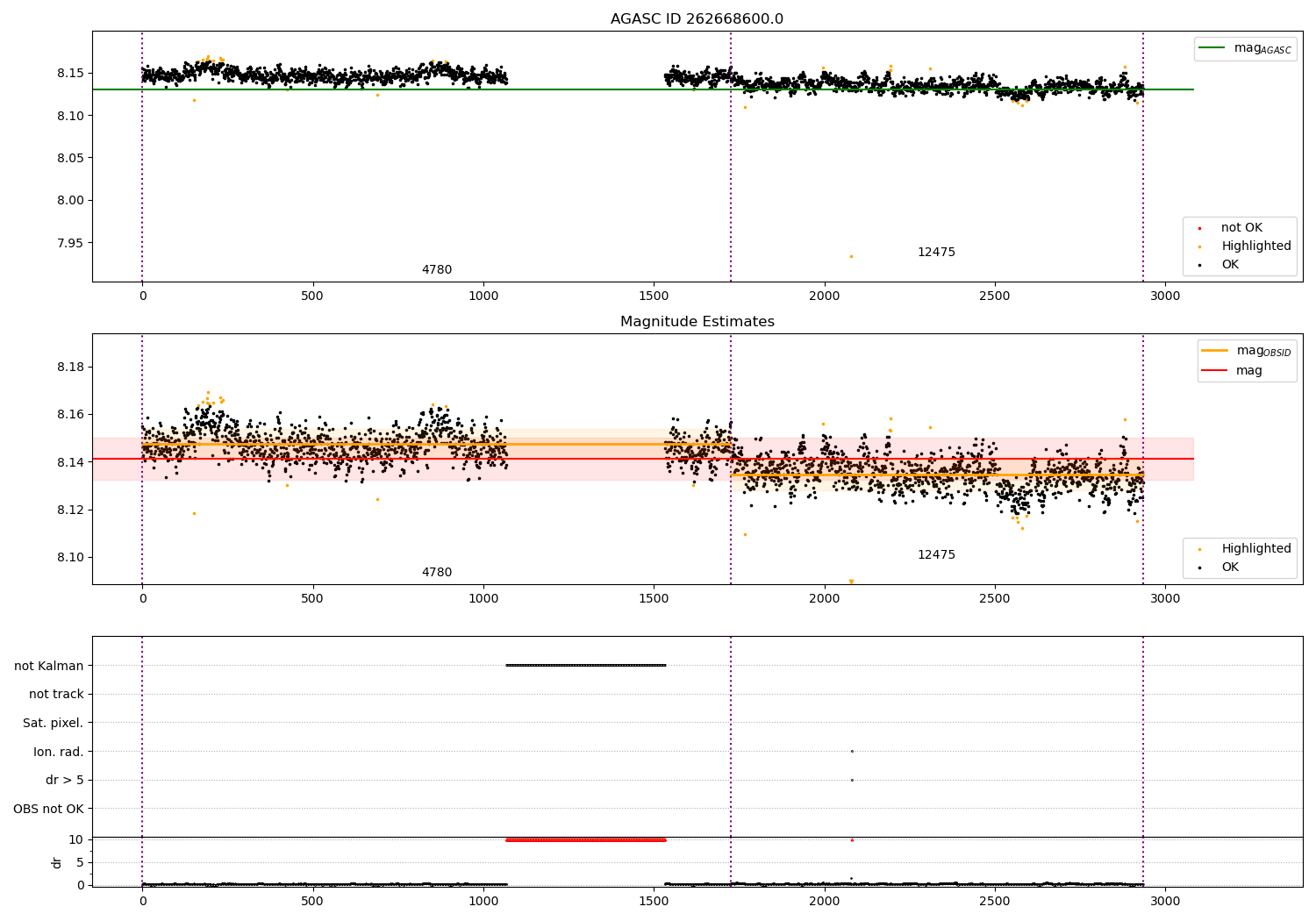
Task: Click the marker in the Ion. rad. row
Action: [852, 751]
